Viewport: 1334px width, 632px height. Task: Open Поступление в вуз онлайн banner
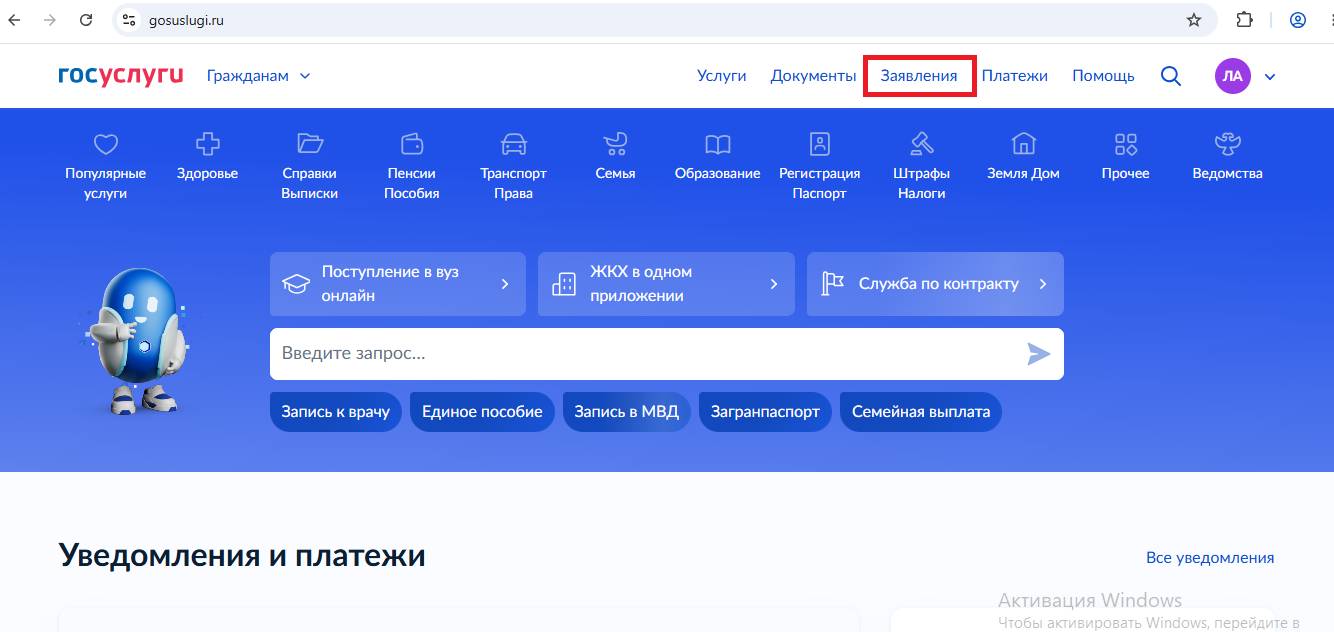click(398, 284)
